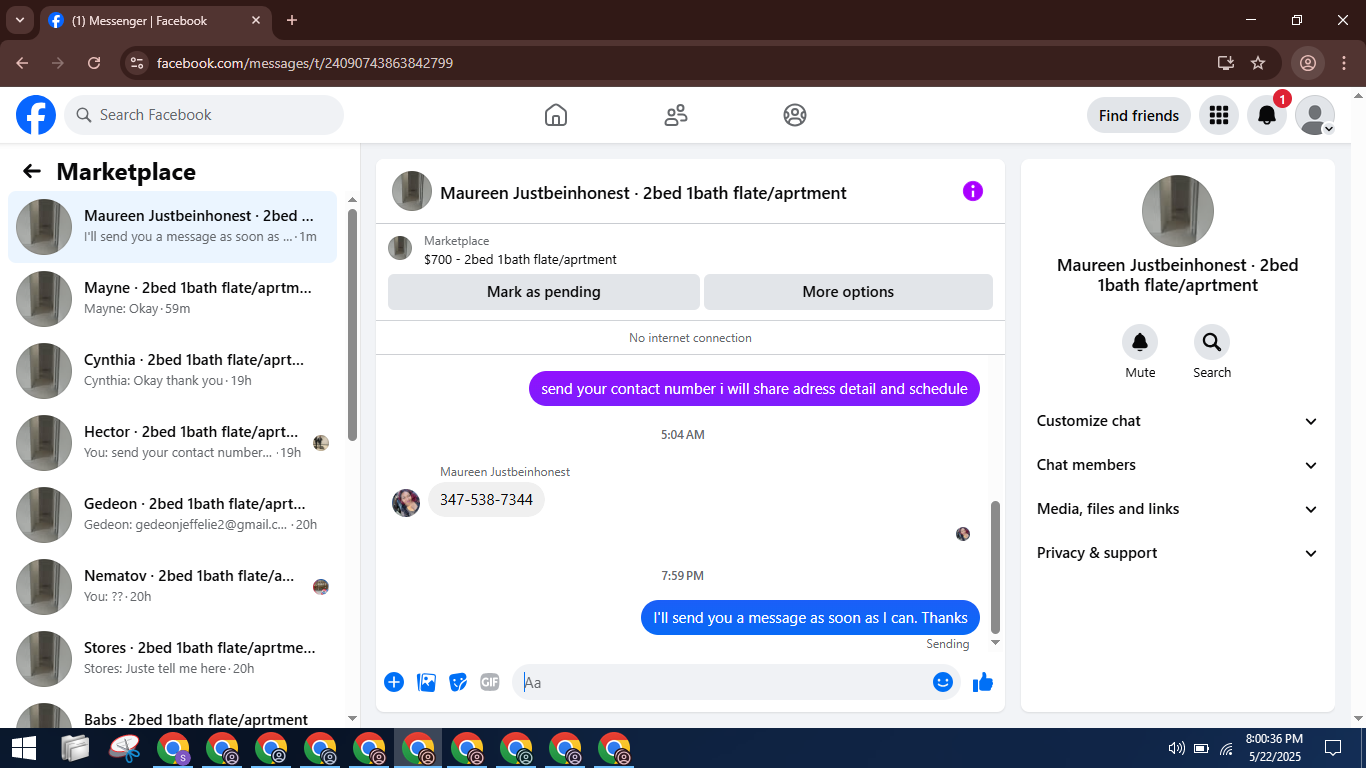Image resolution: width=1366 pixels, height=768 pixels.
Task: Expand Media, files and links section
Action: pyautogui.click(x=1178, y=509)
